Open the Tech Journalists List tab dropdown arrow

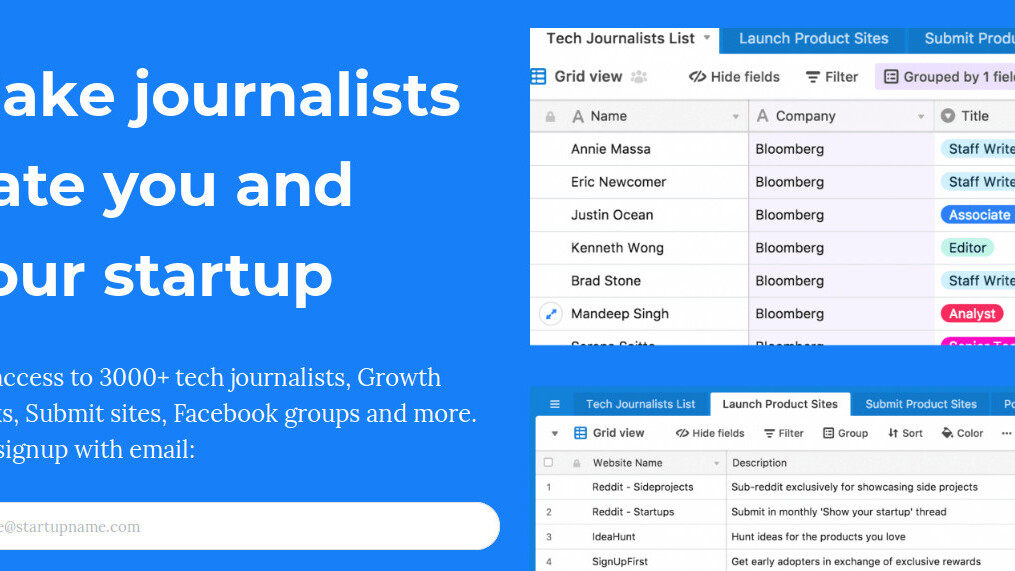coord(707,38)
